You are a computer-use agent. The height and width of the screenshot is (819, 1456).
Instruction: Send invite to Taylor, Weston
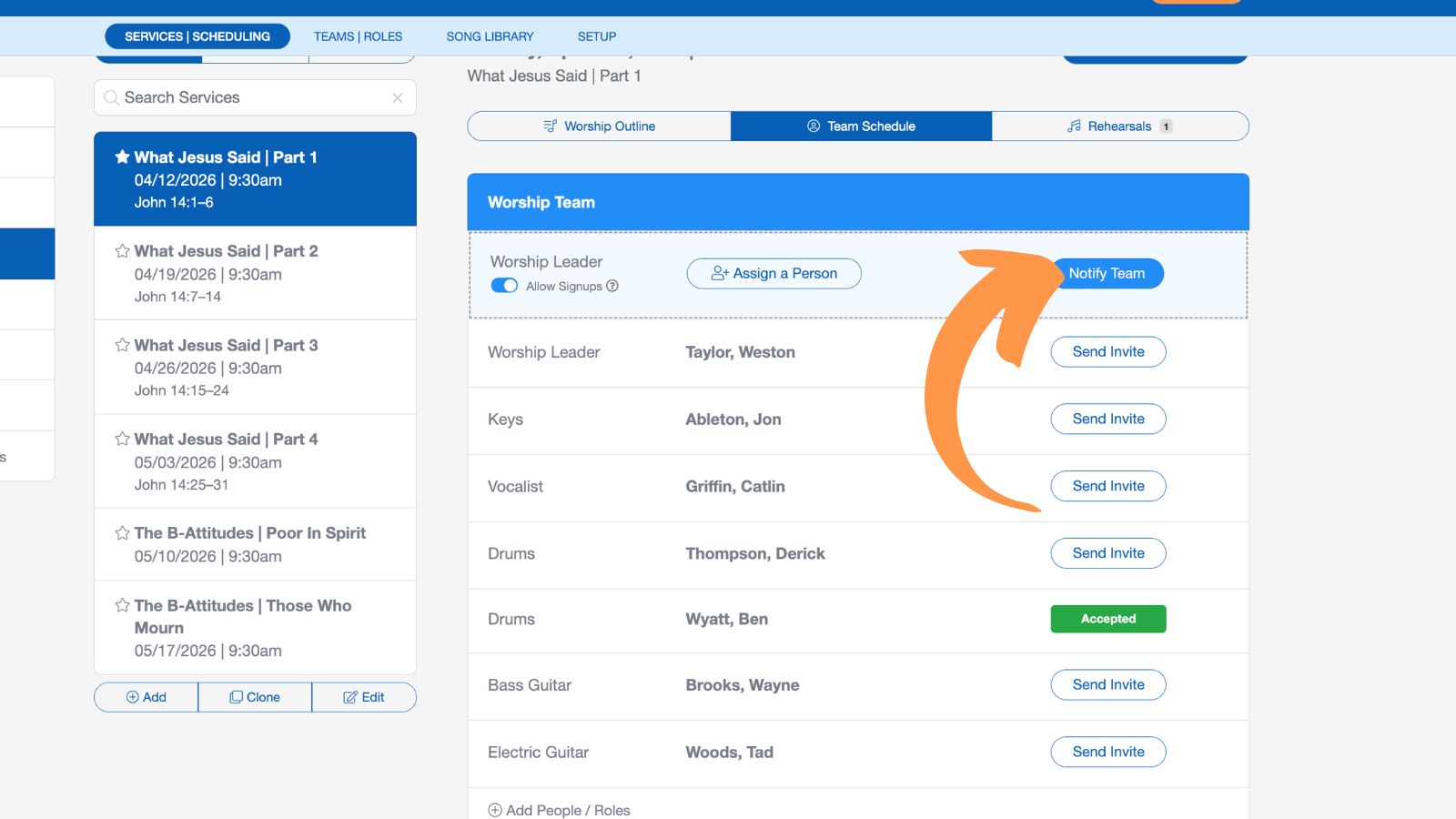pyautogui.click(x=1107, y=352)
